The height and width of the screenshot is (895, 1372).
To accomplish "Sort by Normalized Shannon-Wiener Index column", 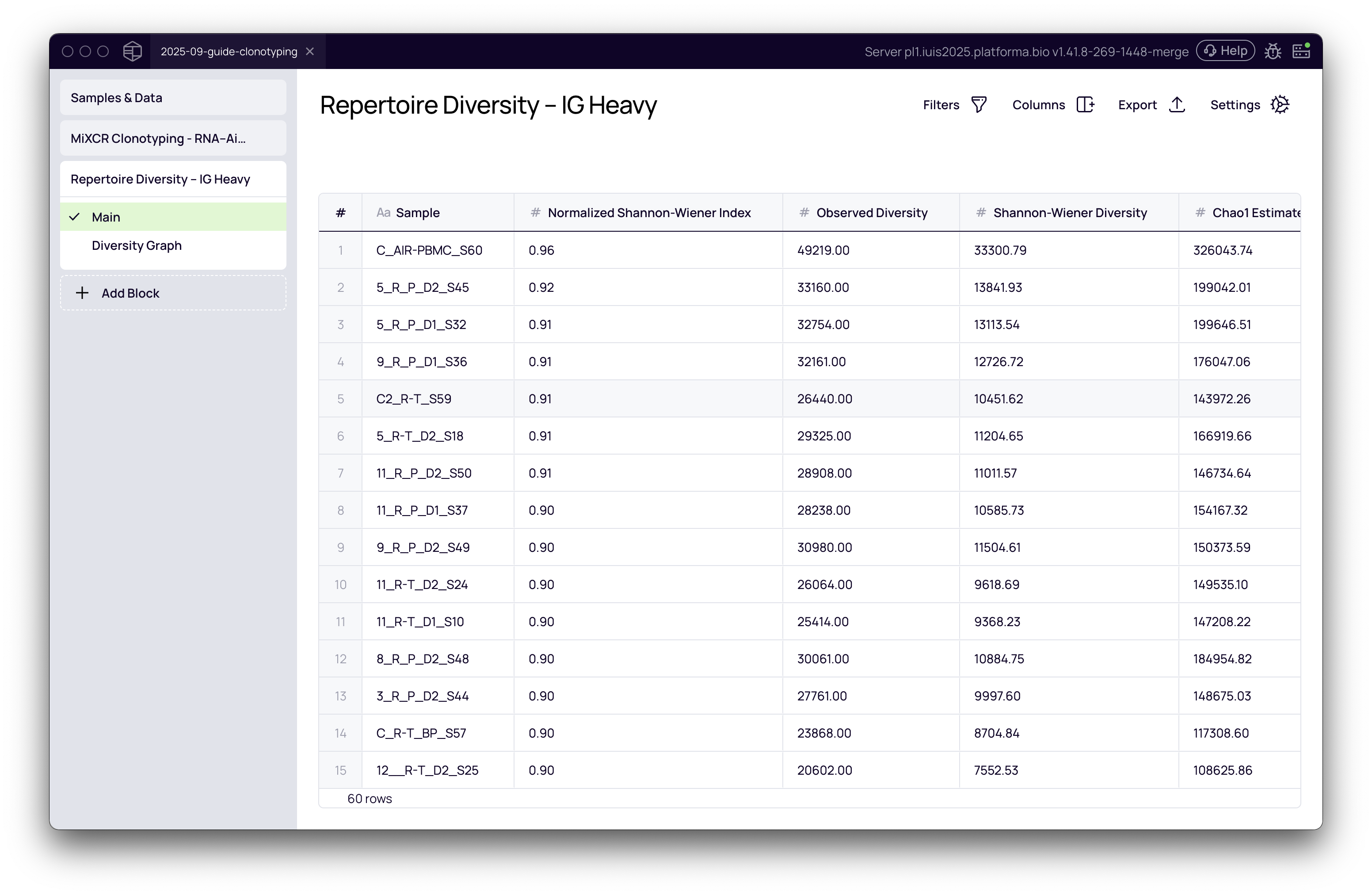I will coord(648,213).
